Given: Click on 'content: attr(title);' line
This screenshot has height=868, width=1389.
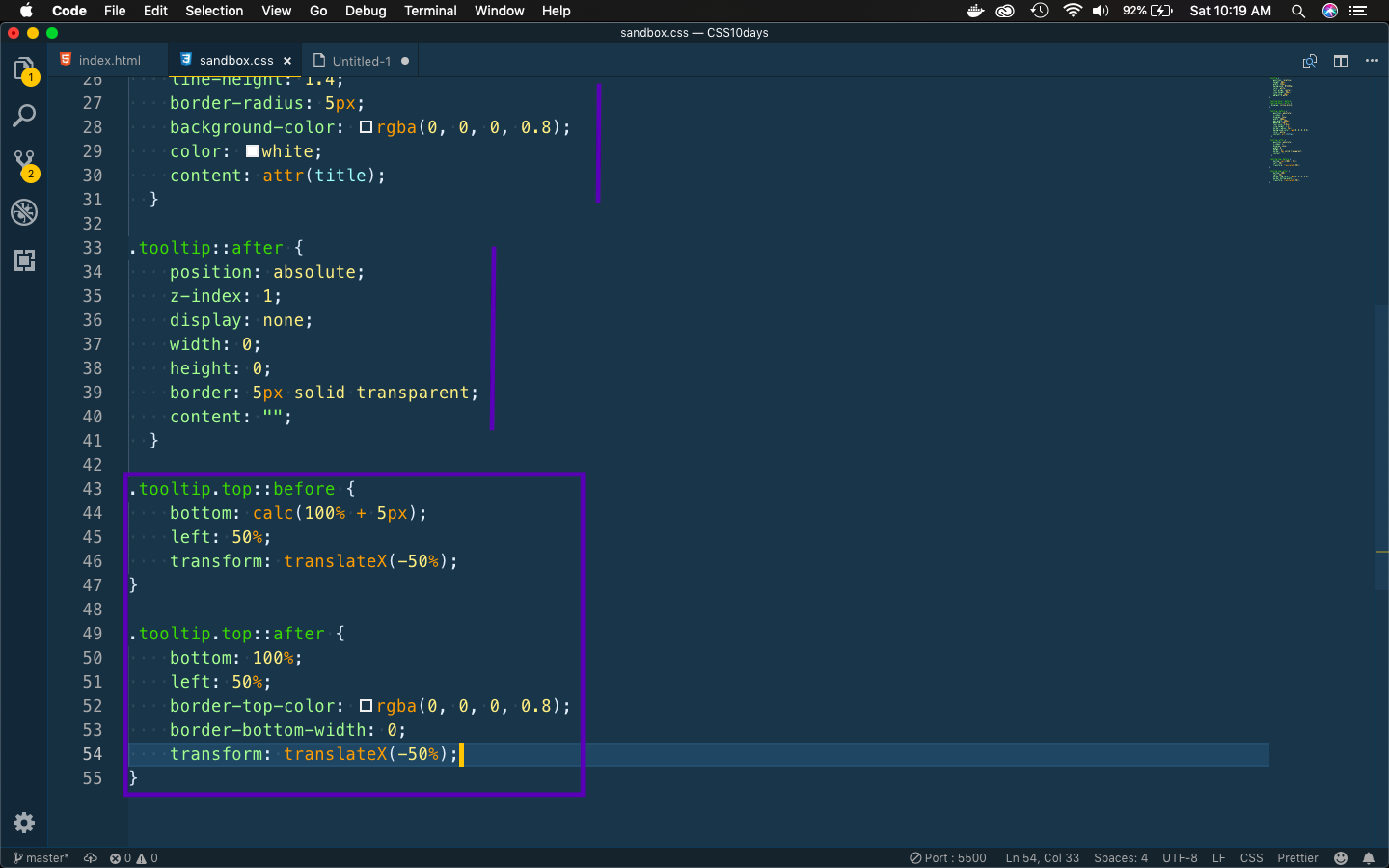Looking at the screenshot, I should 278,176.
